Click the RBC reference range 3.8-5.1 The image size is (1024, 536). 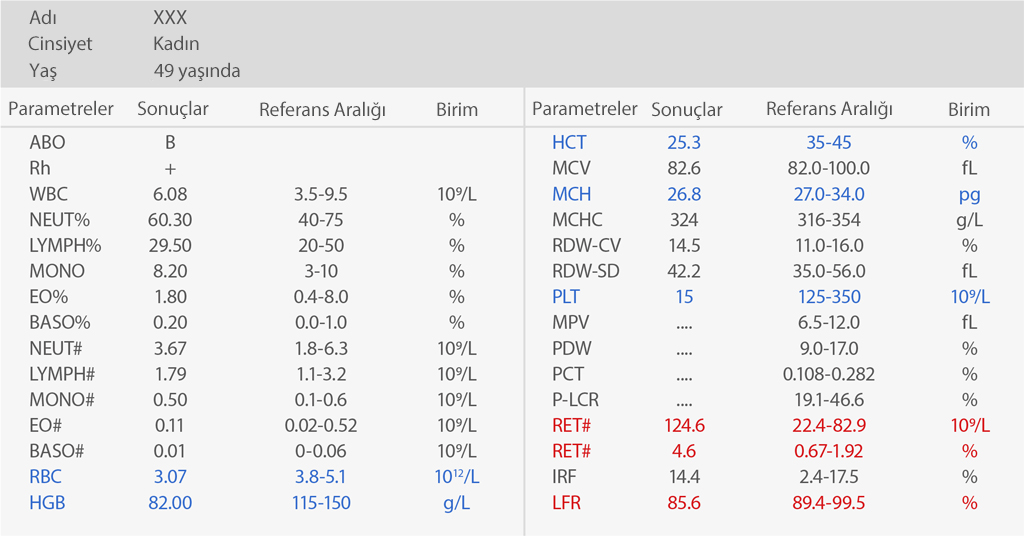(x=321, y=477)
